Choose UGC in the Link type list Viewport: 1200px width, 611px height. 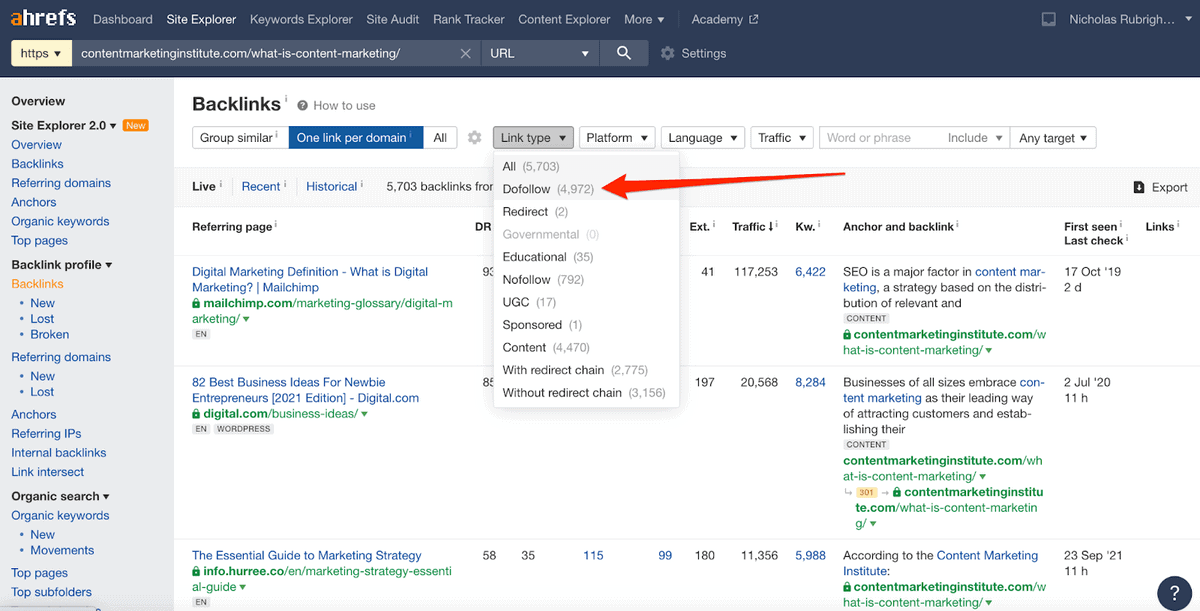(x=586, y=302)
